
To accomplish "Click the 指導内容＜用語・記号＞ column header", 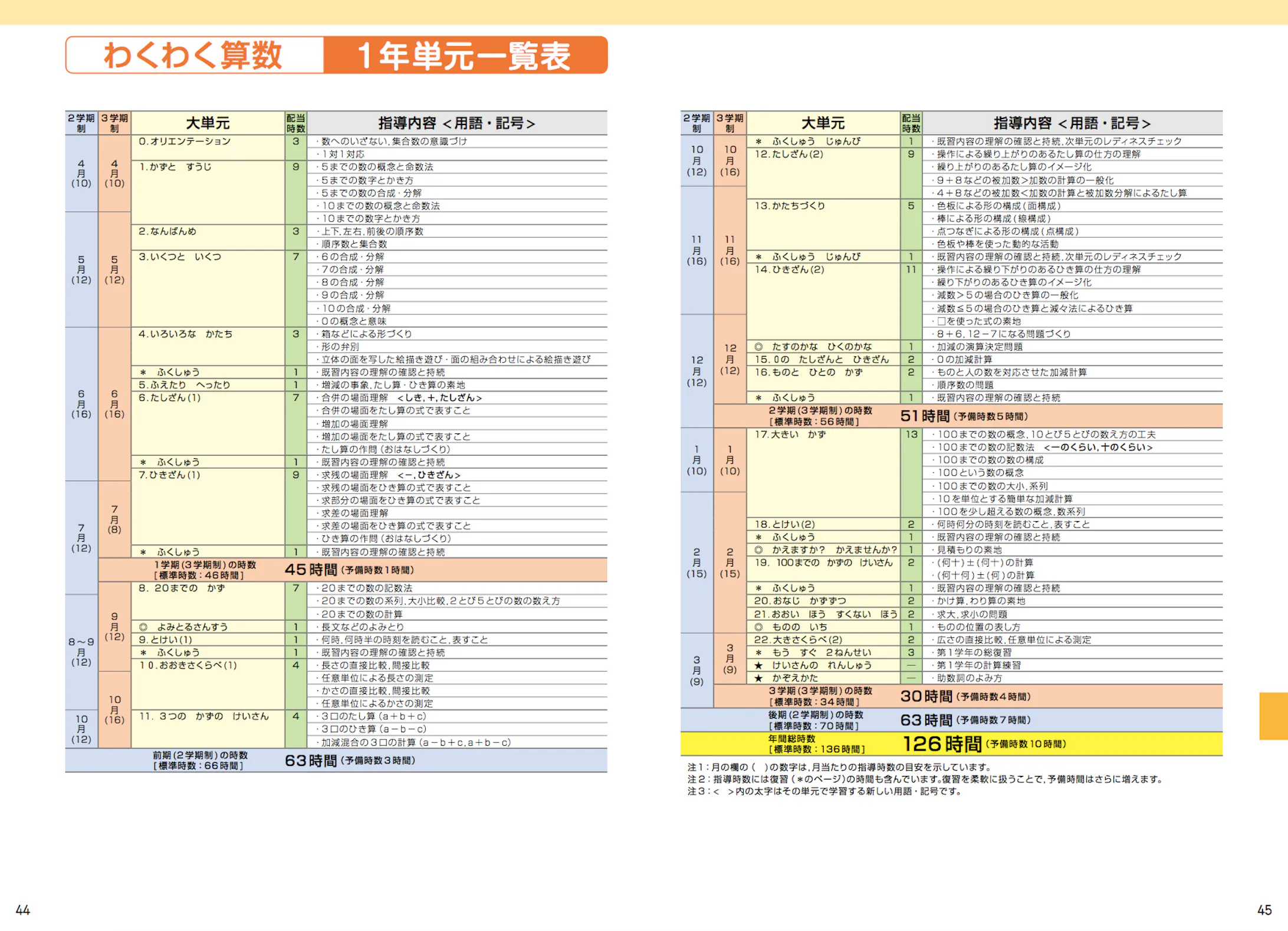I will point(457,123).
